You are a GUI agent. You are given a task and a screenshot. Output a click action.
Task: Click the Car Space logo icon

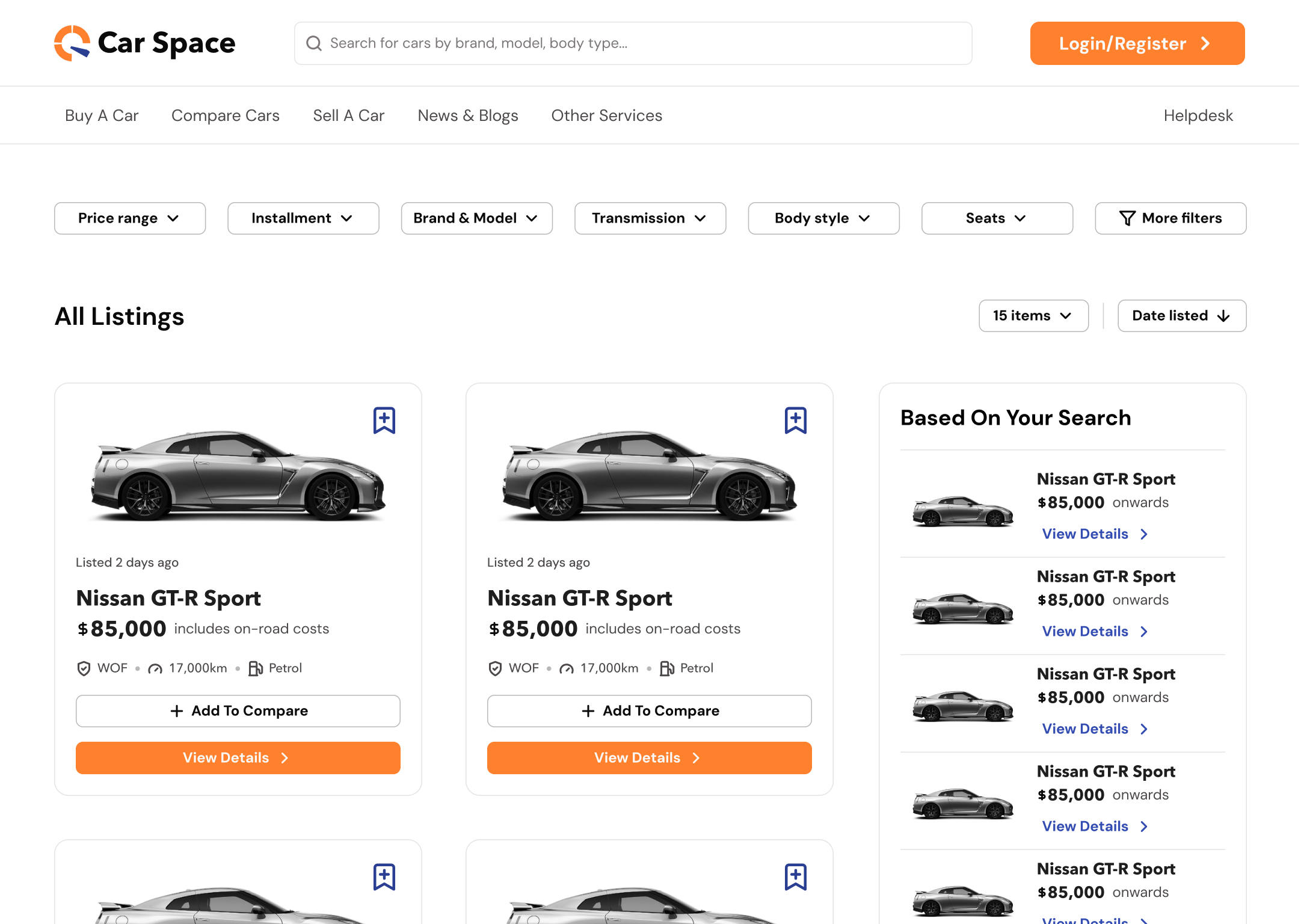click(x=72, y=43)
